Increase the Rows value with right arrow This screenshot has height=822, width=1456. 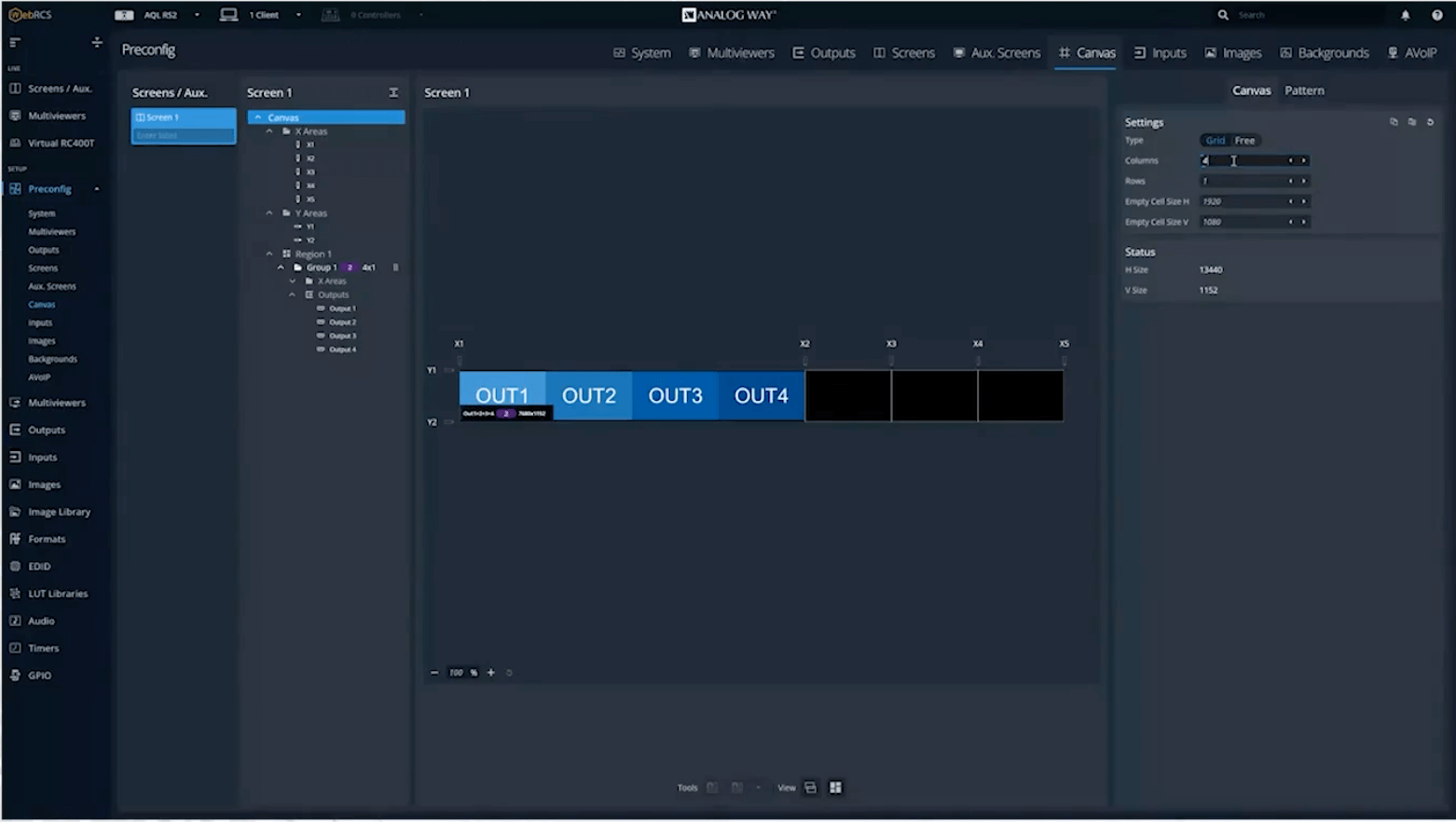(1303, 181)
